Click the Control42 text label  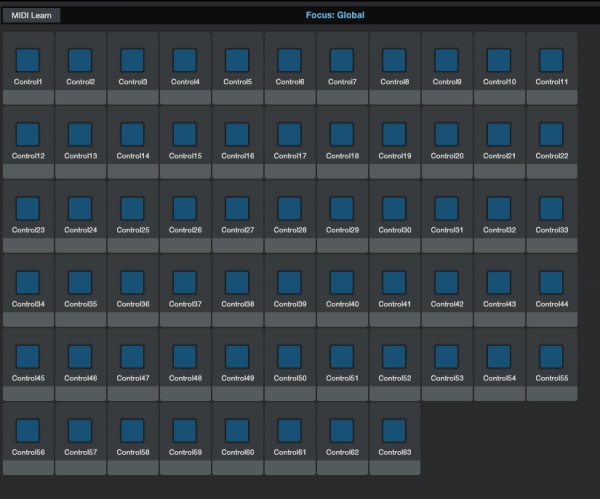click(447, 304)
